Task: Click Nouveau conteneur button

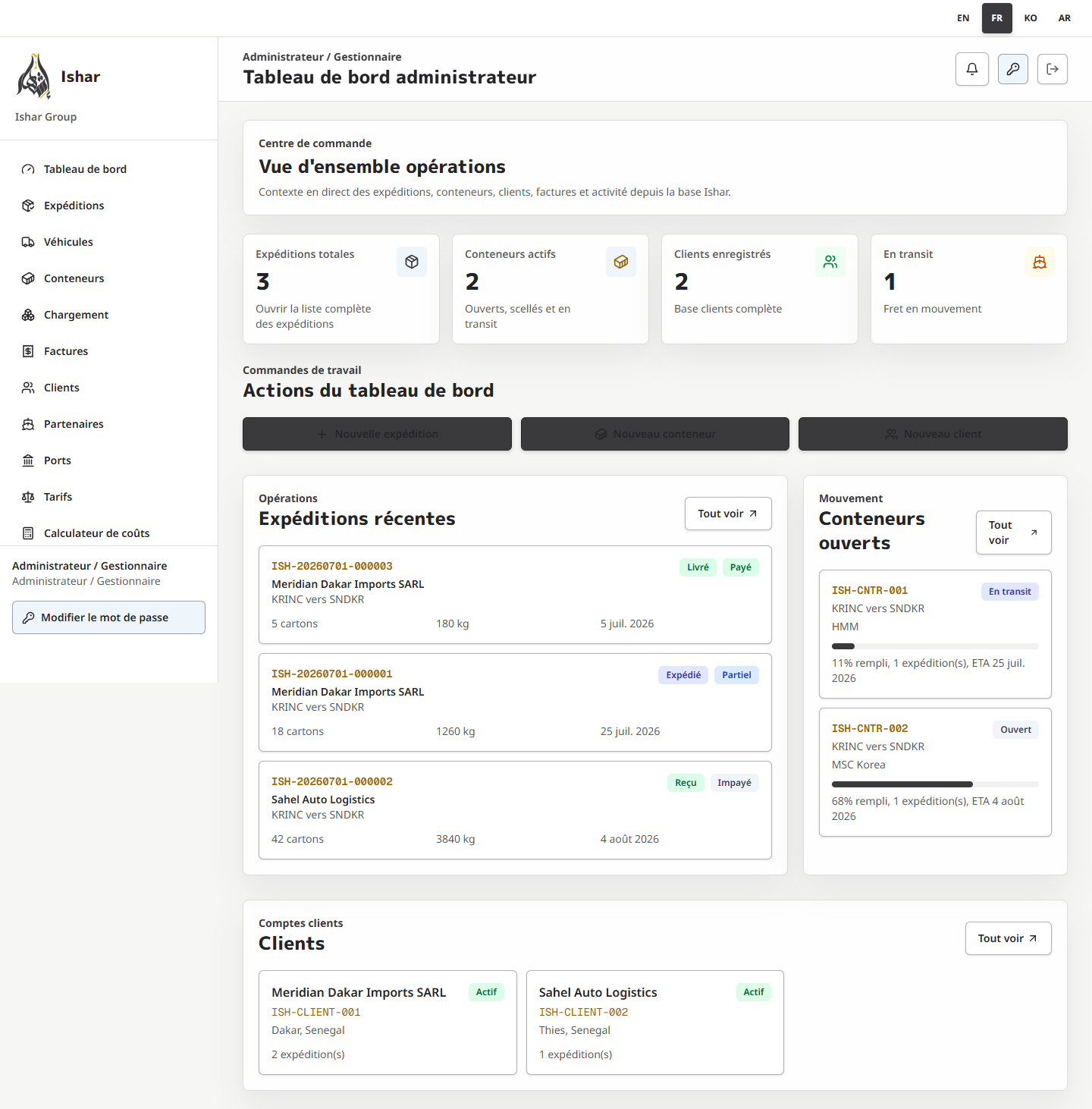Action: [x=655, y=434]
